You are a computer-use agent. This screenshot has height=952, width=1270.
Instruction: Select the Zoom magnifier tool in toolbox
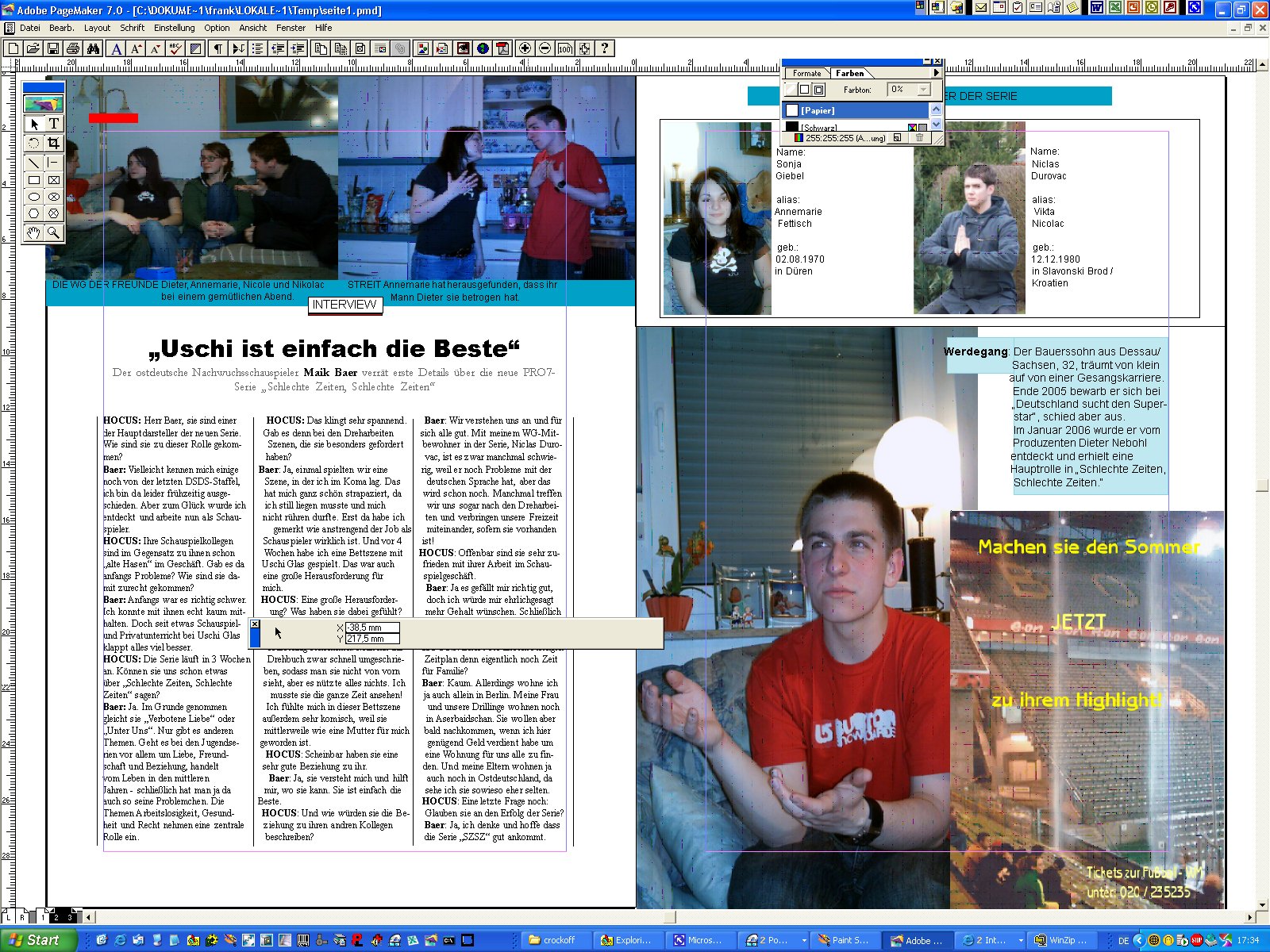pos(53,232)
